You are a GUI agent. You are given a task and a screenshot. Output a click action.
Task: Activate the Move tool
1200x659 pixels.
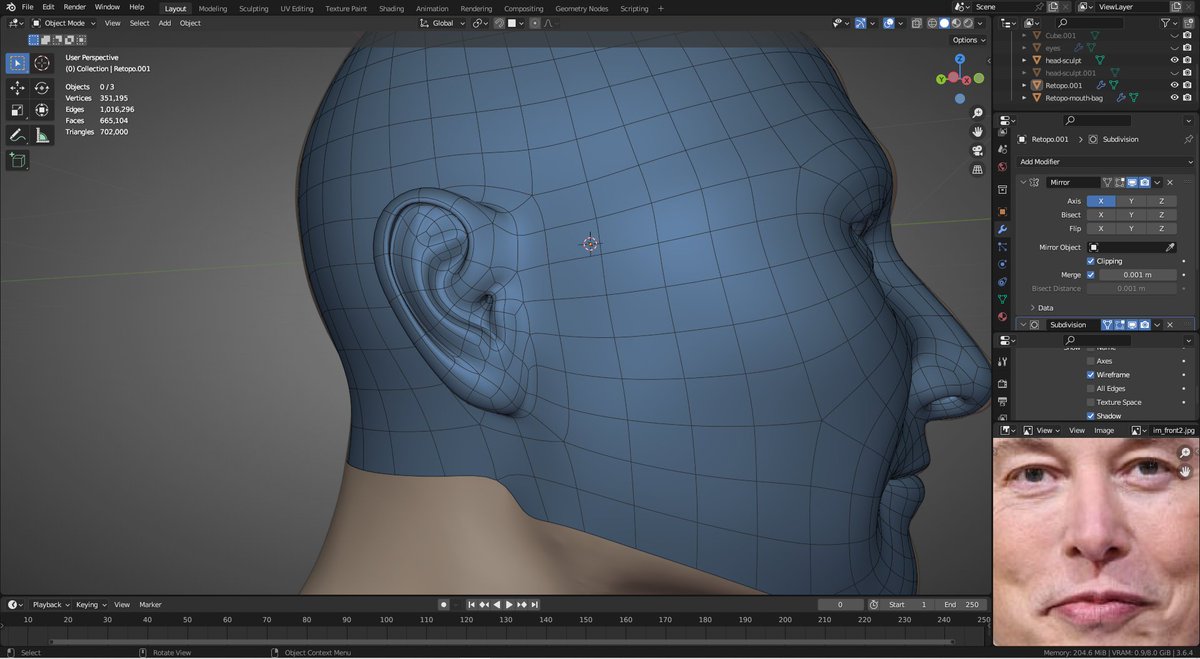click(x=17, y=88)
